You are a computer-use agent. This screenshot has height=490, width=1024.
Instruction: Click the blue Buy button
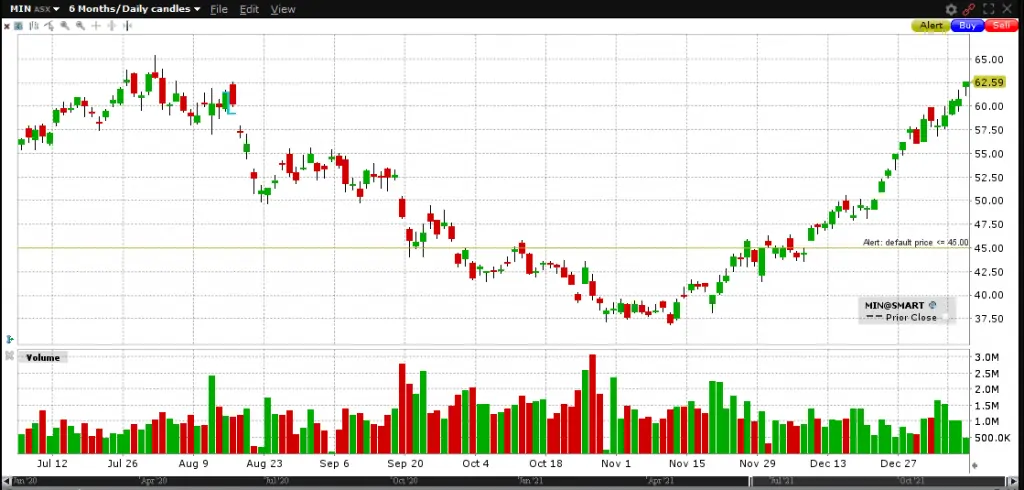tap(966, 26)
